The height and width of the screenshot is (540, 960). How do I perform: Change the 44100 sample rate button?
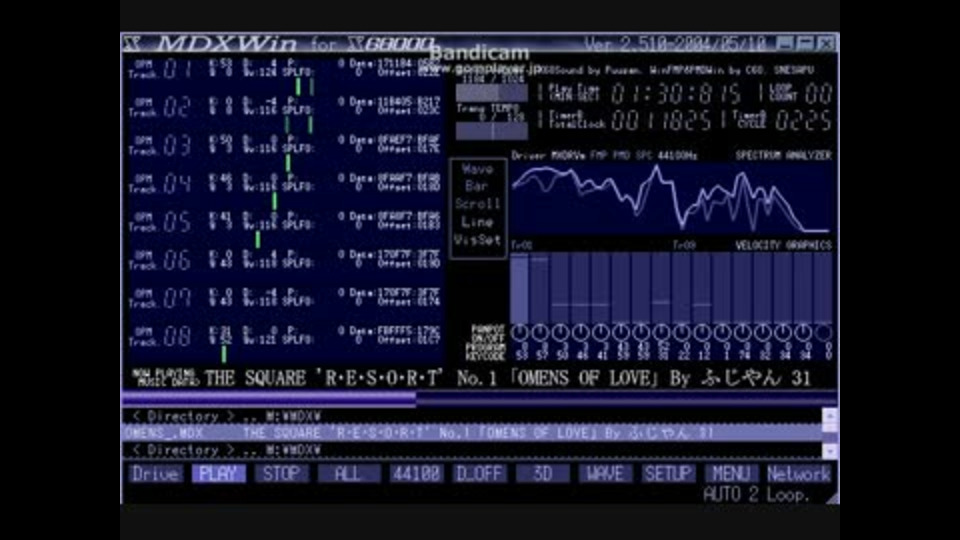coord(416,473)
